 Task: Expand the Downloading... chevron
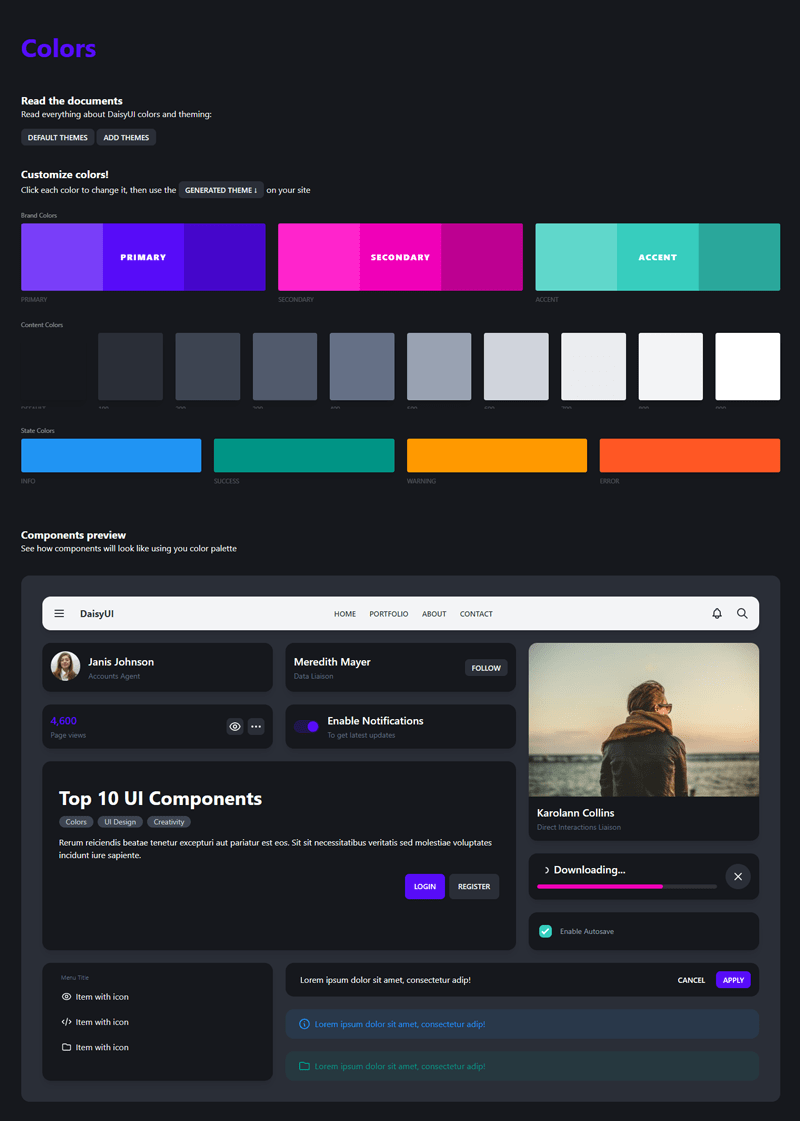coord(546,869)
